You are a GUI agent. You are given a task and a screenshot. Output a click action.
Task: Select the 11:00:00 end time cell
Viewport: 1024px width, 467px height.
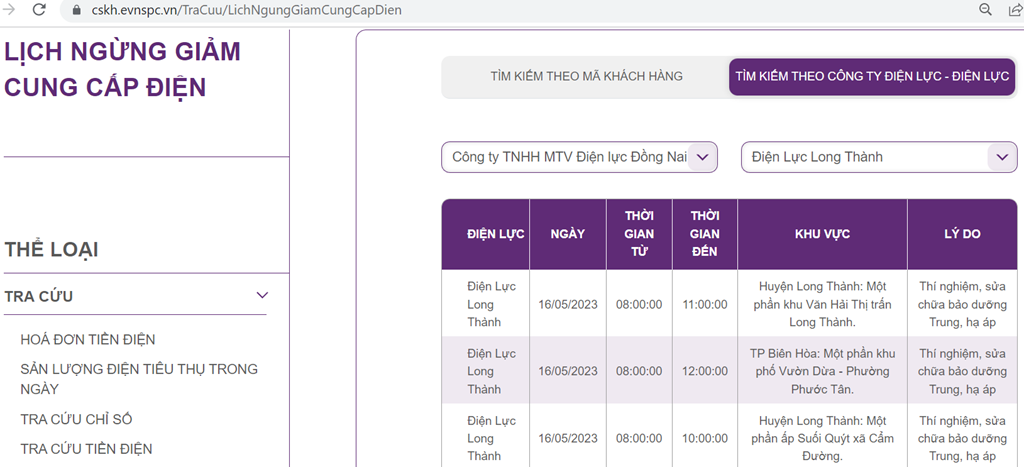click(705, 304)
